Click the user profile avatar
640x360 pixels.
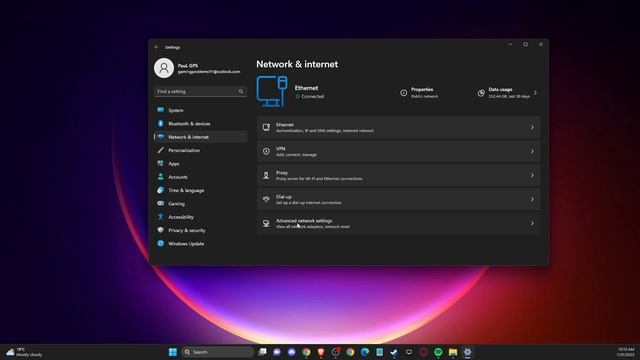click(x=164, y=68)
